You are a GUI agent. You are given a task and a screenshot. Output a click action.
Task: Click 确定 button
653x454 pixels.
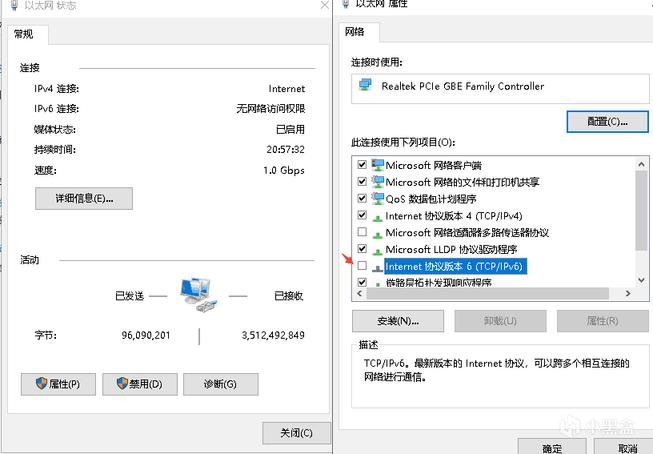point(552,447)
